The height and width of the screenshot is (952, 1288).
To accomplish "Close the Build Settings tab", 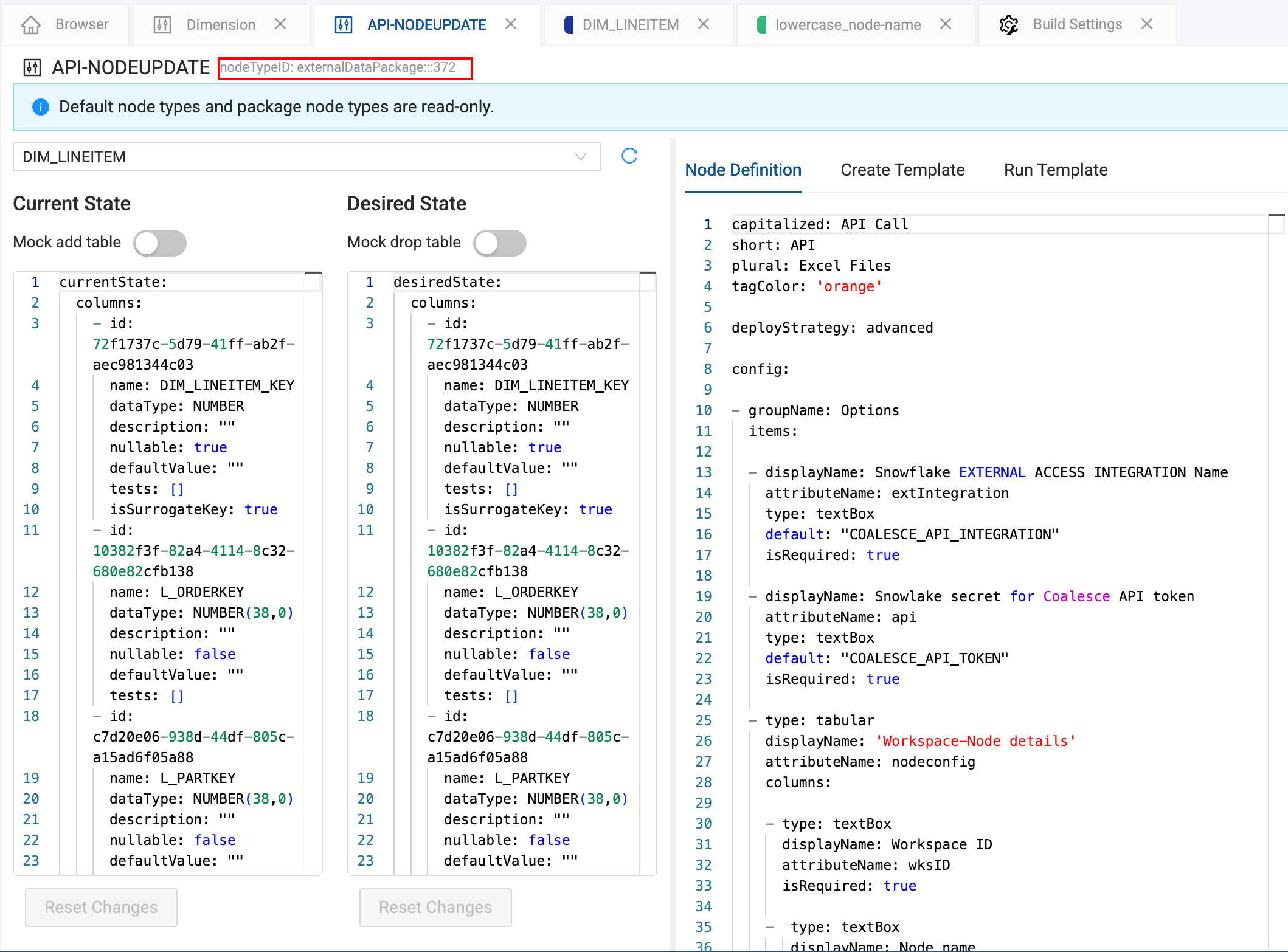I will pyautogui.click(x=1147, y=24).
